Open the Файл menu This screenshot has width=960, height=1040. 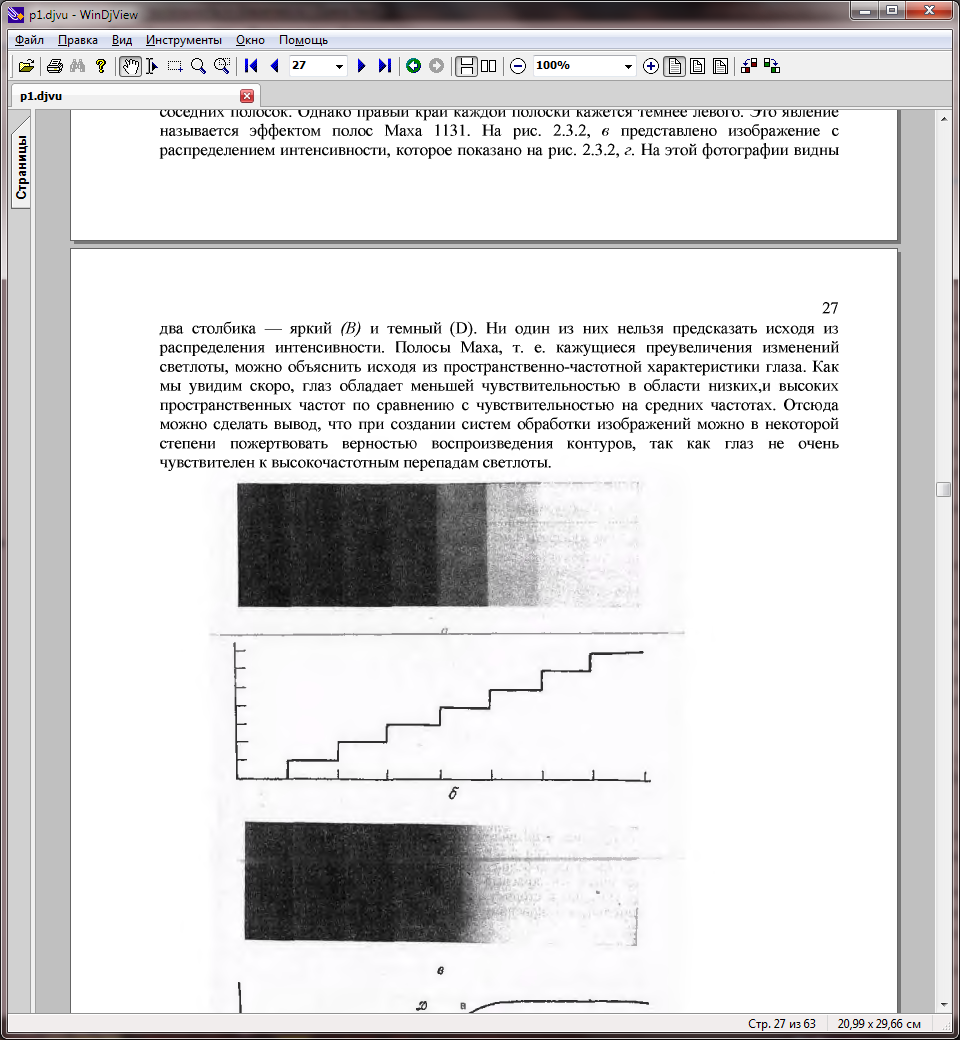[29, 40]
